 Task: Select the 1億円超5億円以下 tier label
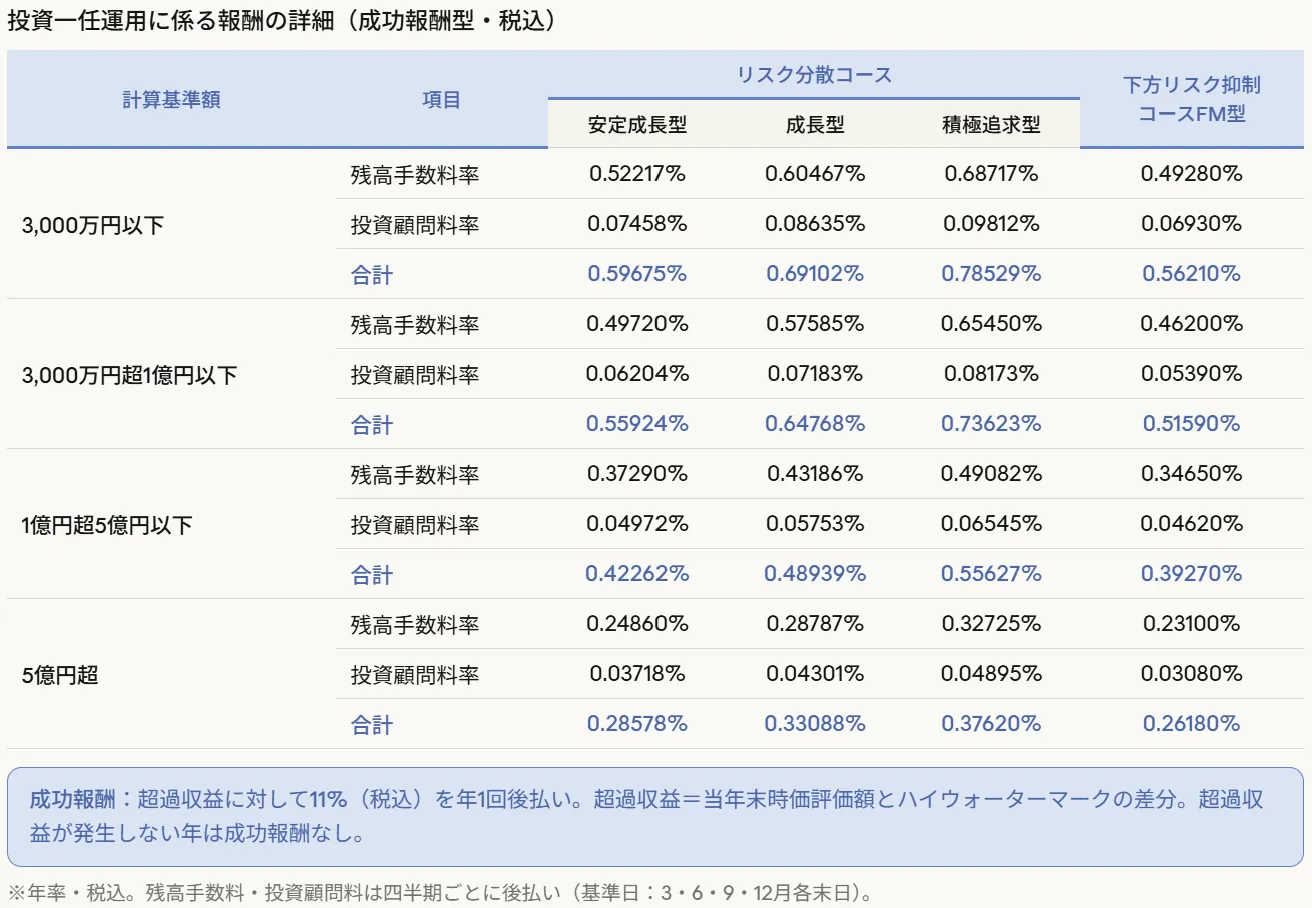107,525
